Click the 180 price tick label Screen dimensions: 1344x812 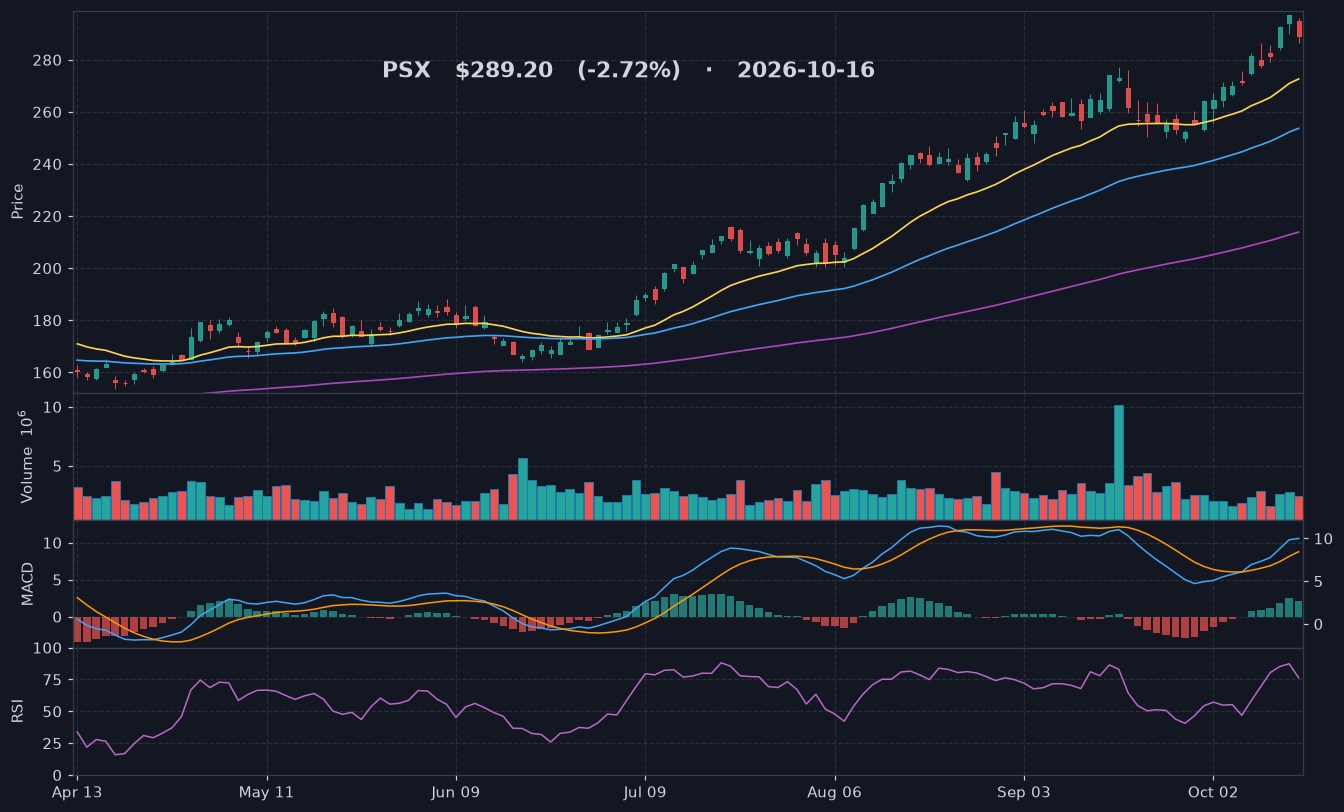point(49,321)
